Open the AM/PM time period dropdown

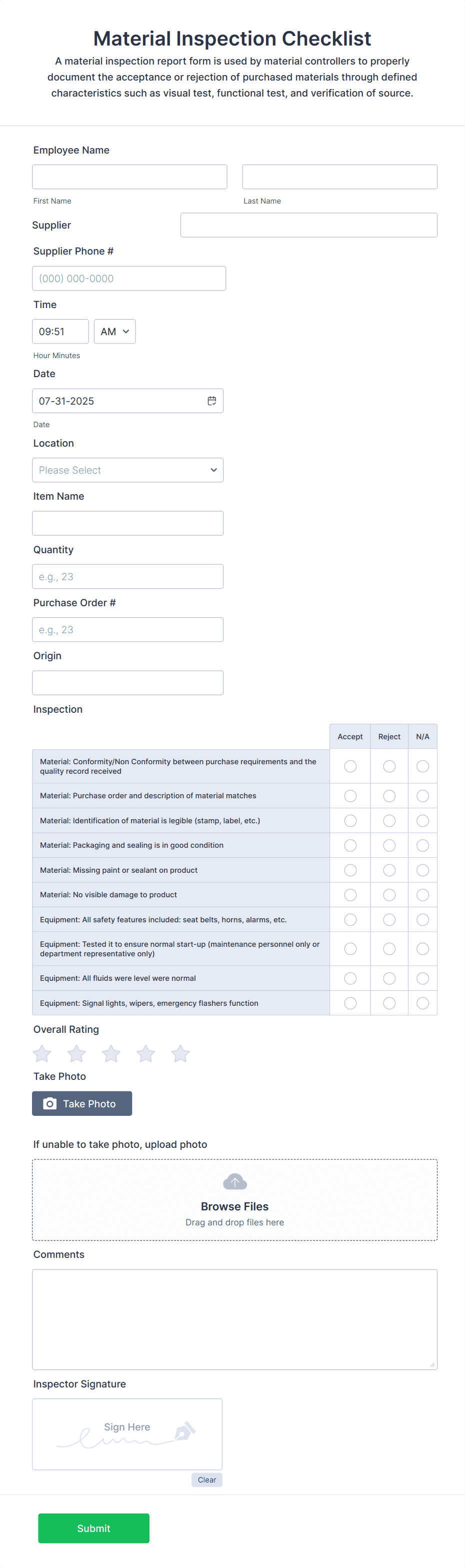pos(114,331)
